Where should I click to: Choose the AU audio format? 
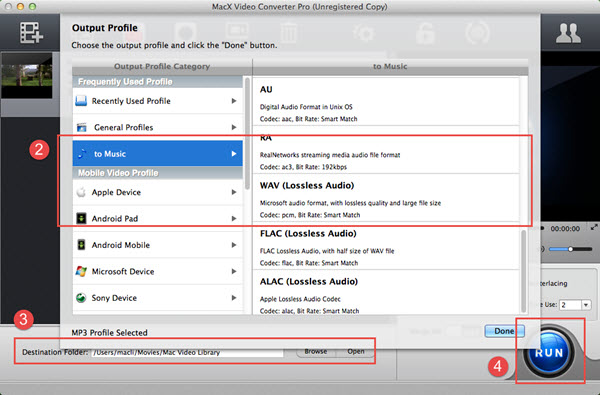tap(386, 102)
